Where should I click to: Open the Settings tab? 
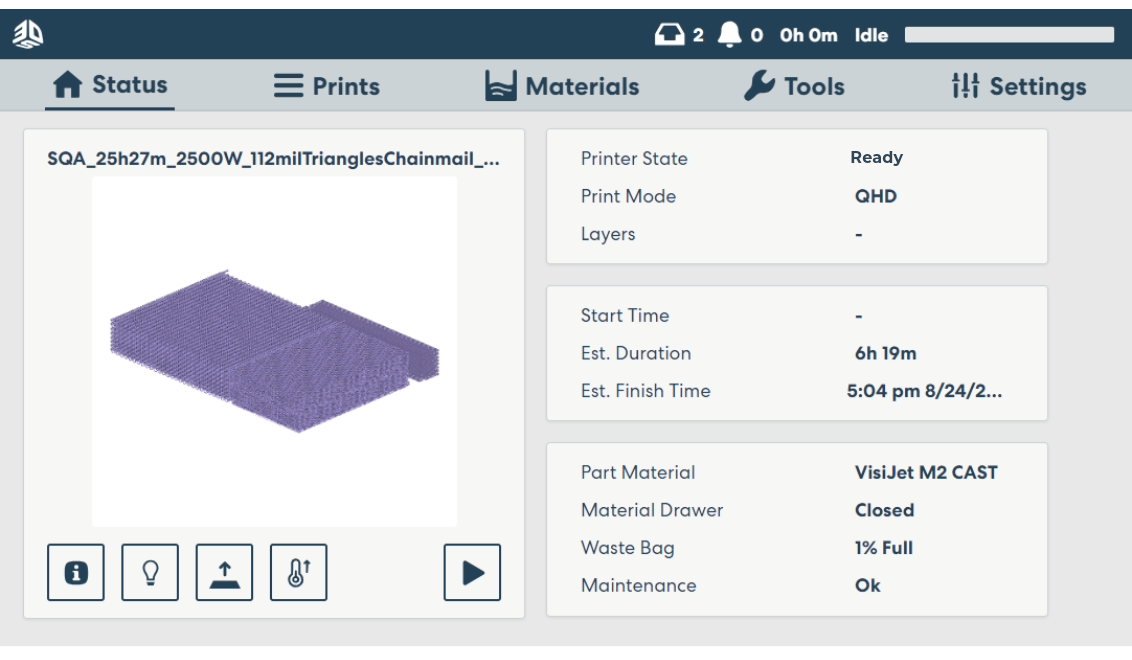click(1019, 86)
